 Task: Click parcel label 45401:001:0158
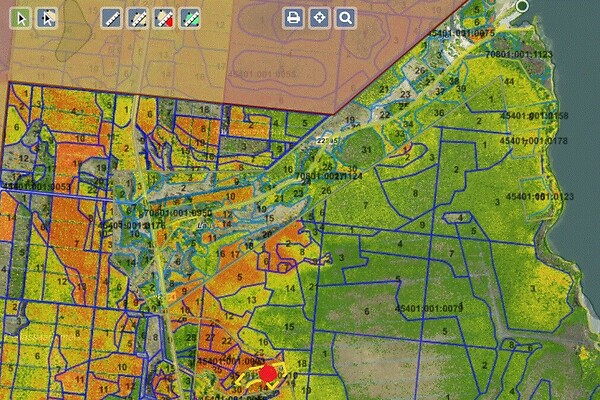(534, 116)
